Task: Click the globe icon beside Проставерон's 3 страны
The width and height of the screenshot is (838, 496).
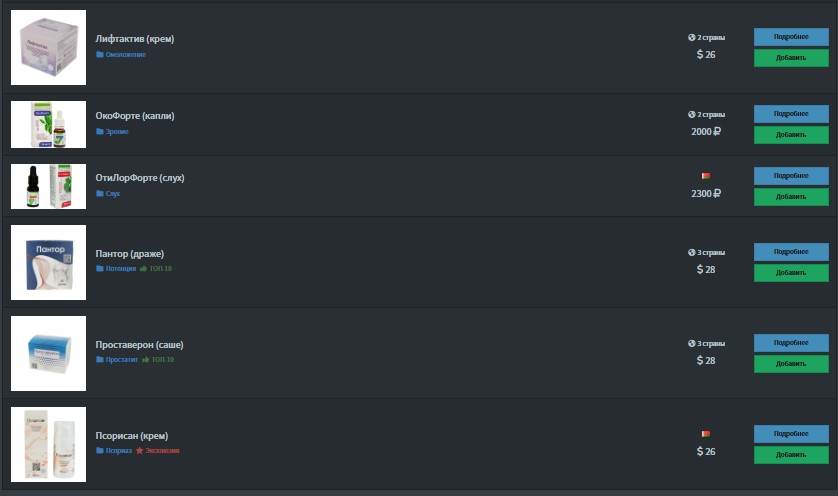Action: click(692, 343)
